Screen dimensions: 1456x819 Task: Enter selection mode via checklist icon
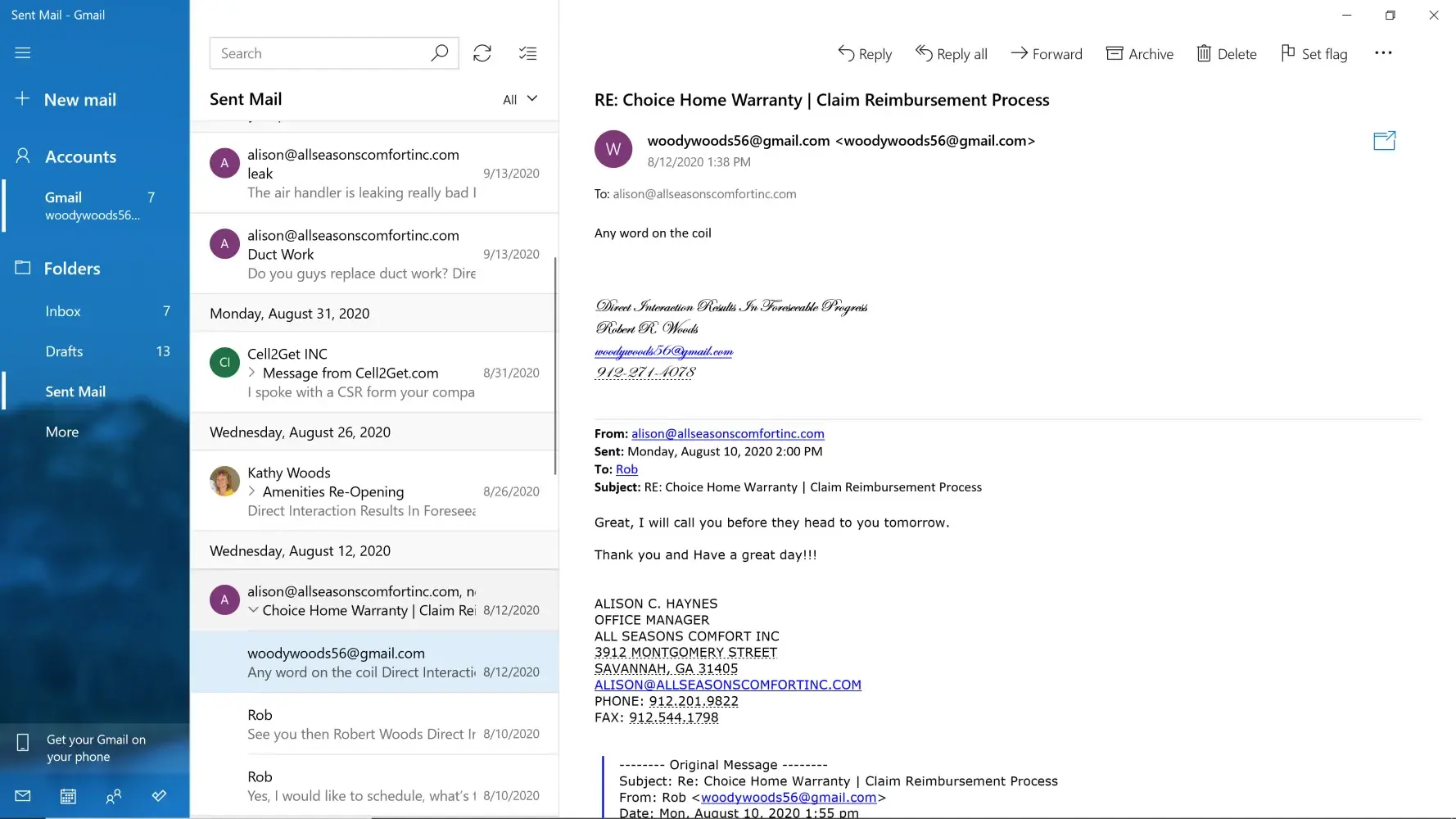pos(527,53)
